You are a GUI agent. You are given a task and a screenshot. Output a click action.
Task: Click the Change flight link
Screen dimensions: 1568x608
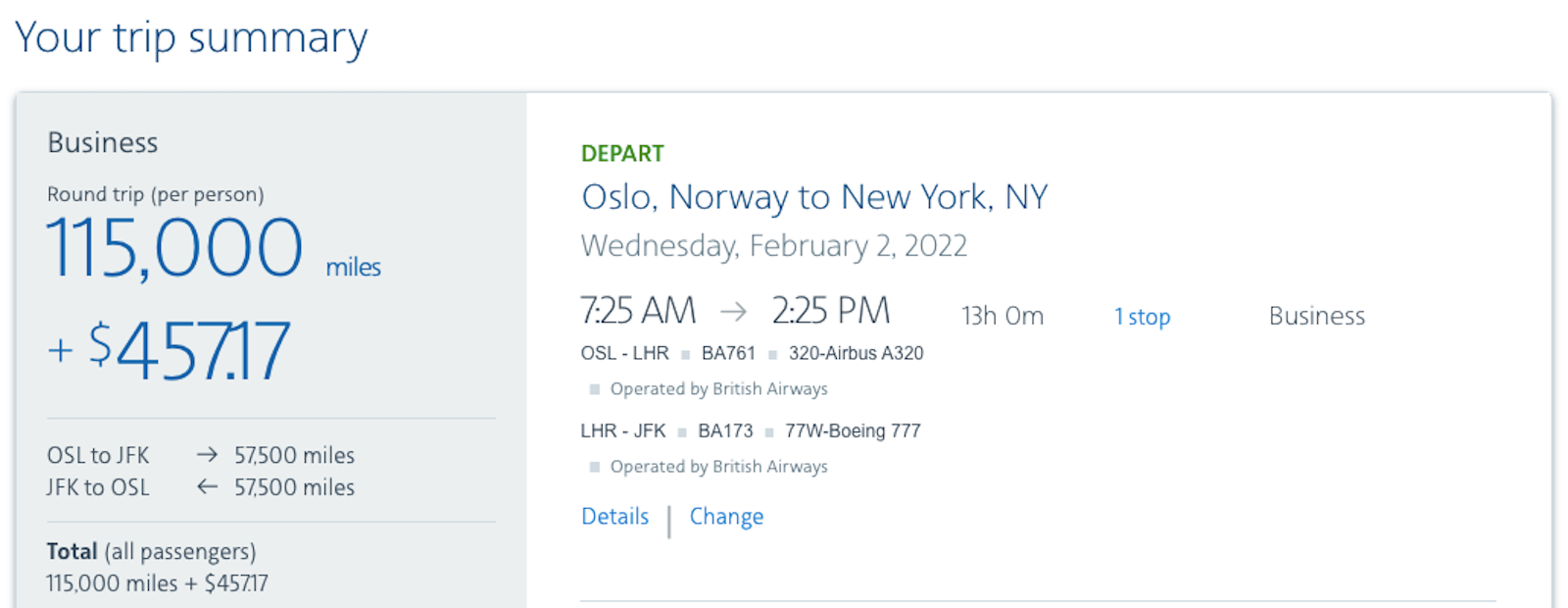726,517
